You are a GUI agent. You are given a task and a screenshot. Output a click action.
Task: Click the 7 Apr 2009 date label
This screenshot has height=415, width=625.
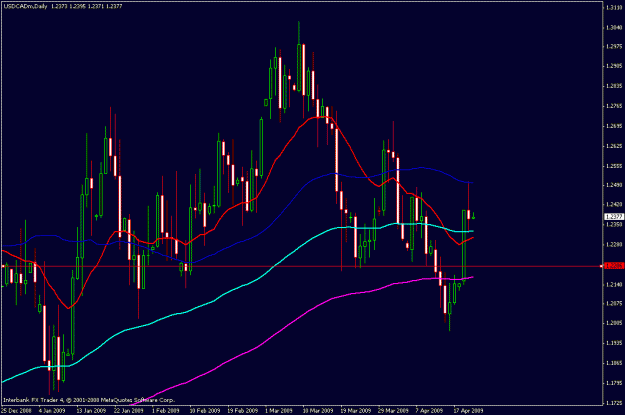coord(429,411)
